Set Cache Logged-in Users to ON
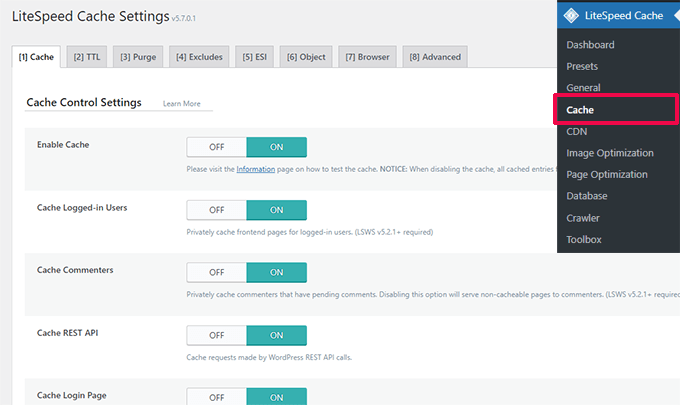The image size is (680, 405). [277, 210]
